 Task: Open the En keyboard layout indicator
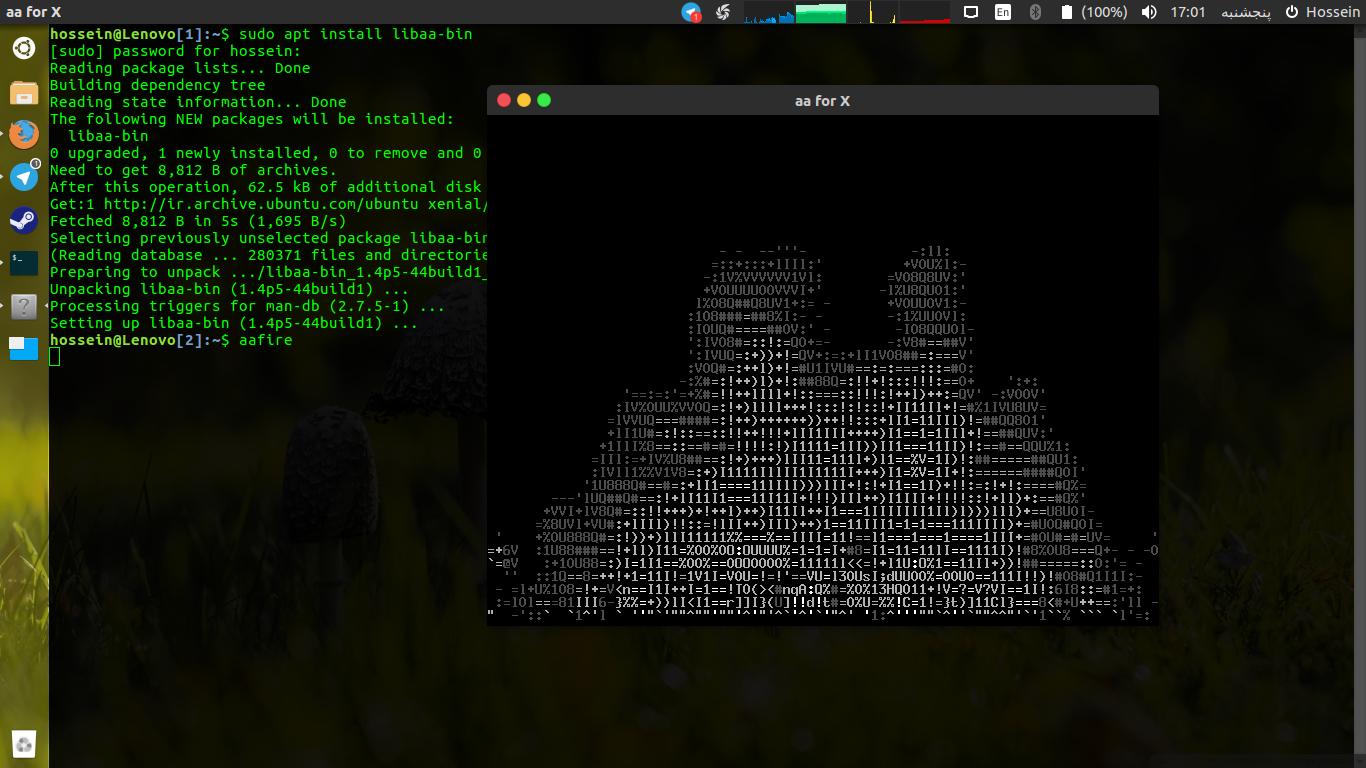[1003, 12]
